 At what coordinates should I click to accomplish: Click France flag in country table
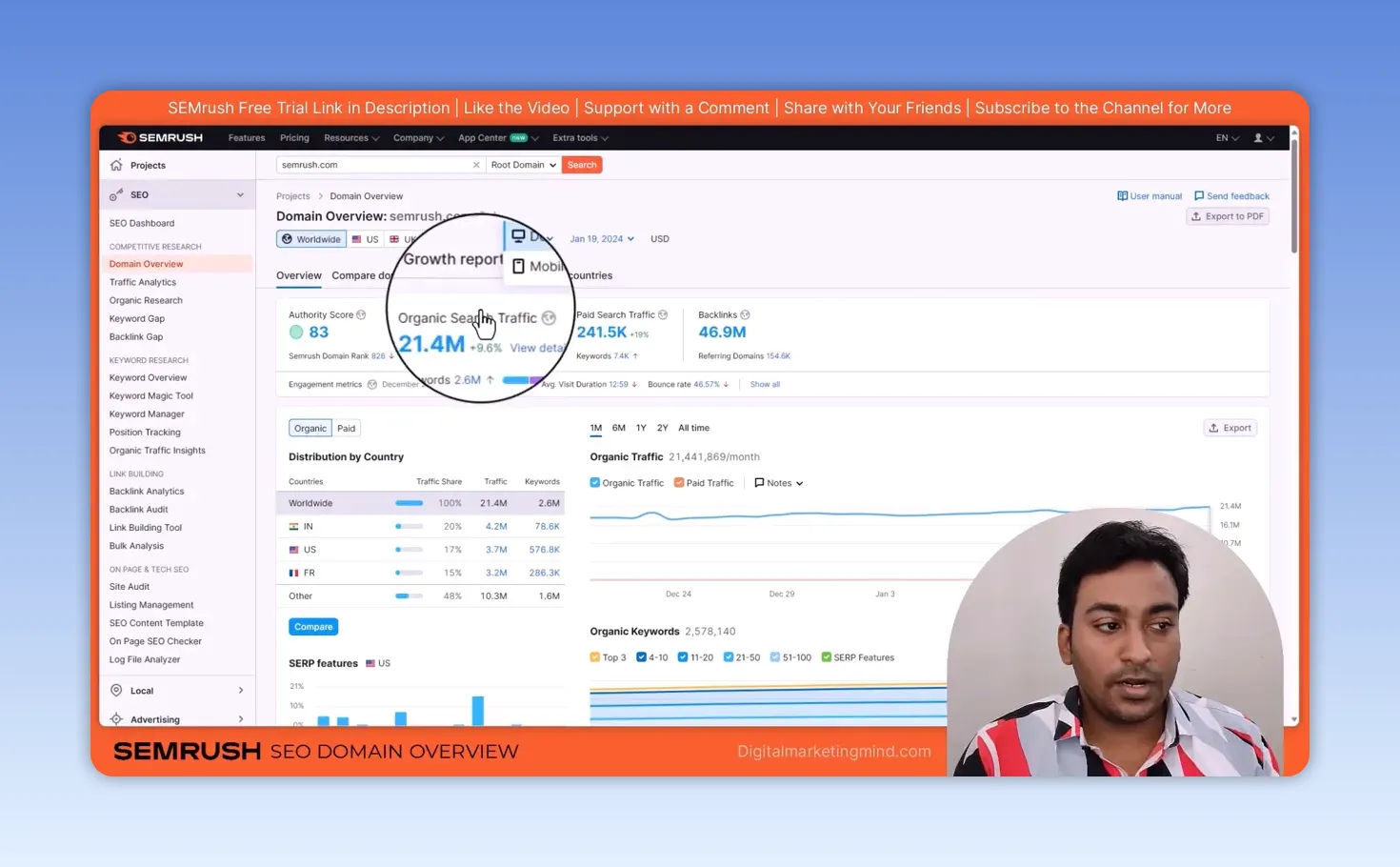(x=293, y=573)
